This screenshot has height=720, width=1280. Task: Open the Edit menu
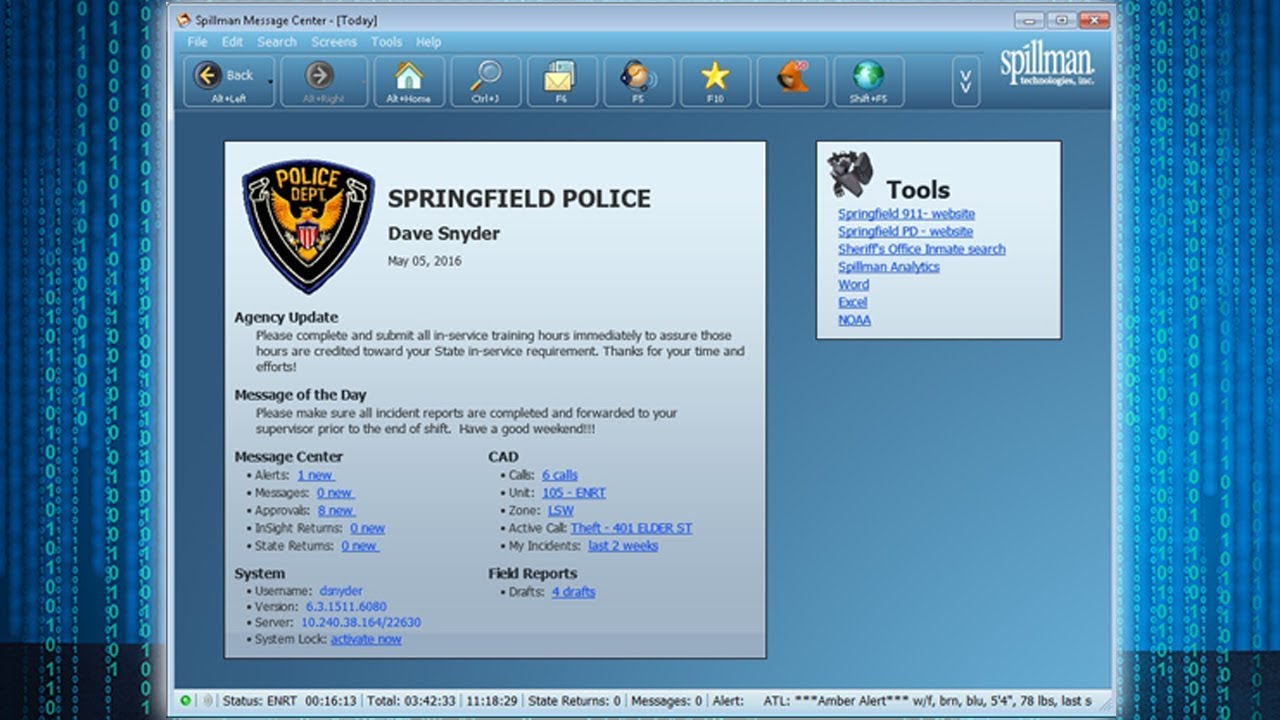pyautogui.click(x=232, y=42)
